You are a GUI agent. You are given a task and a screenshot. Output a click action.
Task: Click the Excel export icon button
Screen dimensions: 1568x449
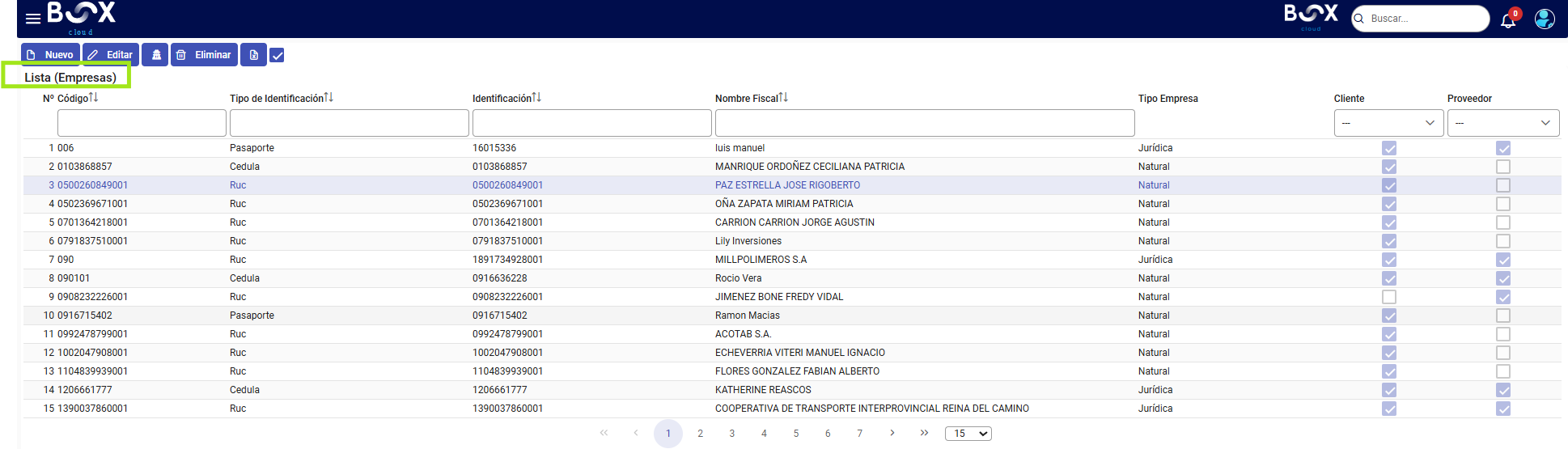[253, 55]
